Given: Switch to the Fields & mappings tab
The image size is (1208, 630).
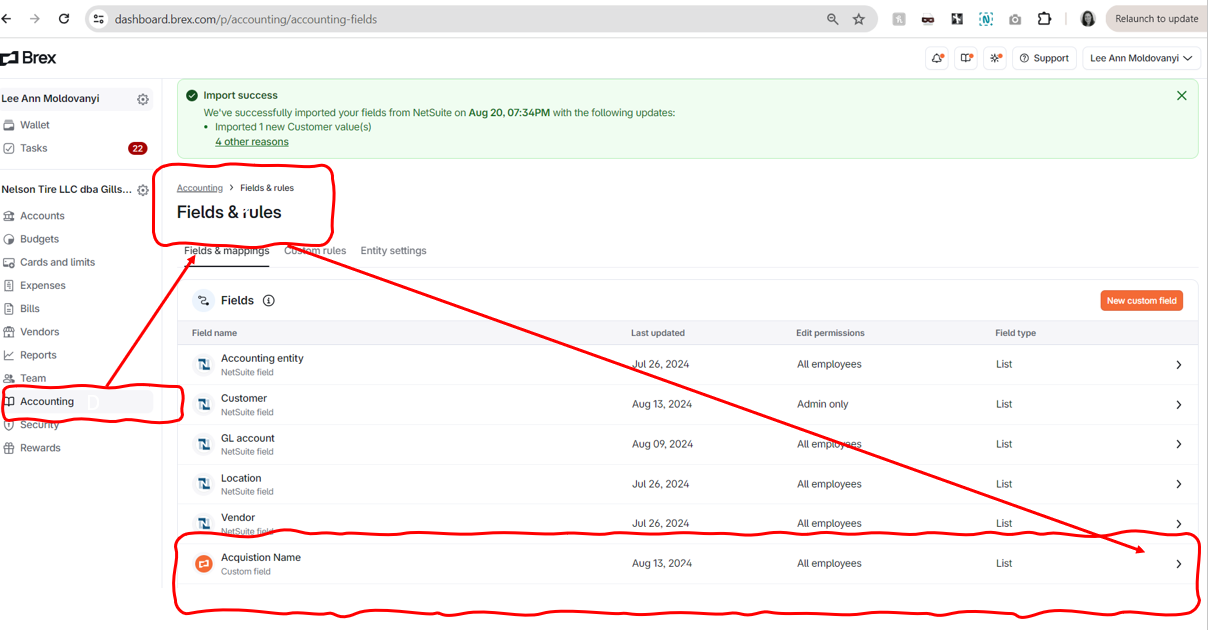Looking at the screenshot, I should (227, 251).
